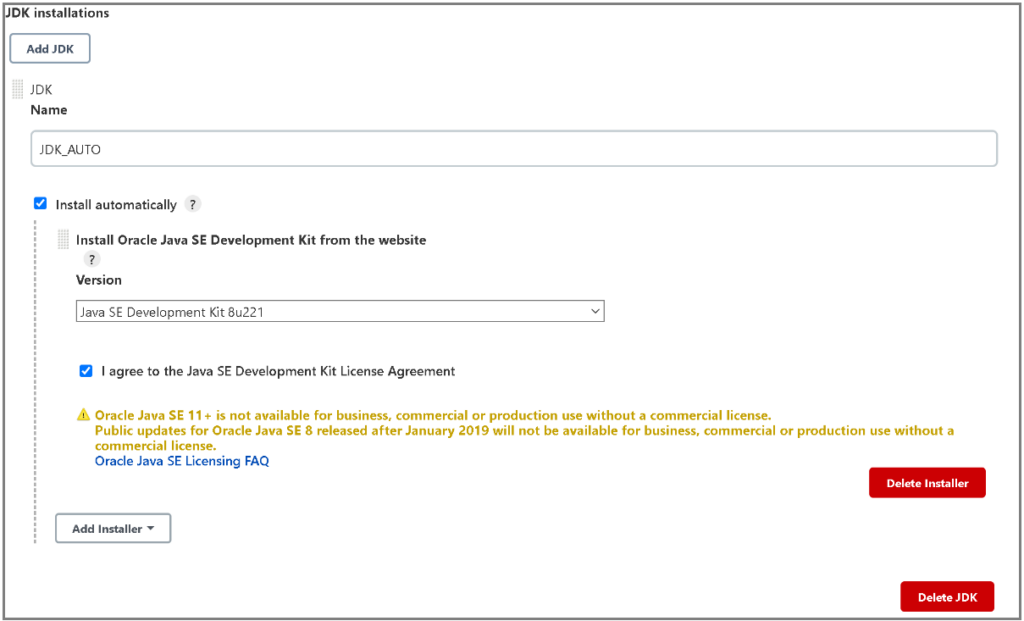The image size is (1024, 621).
Task: Uncheck the Install automatically checkbox
Action: point(40,203)
